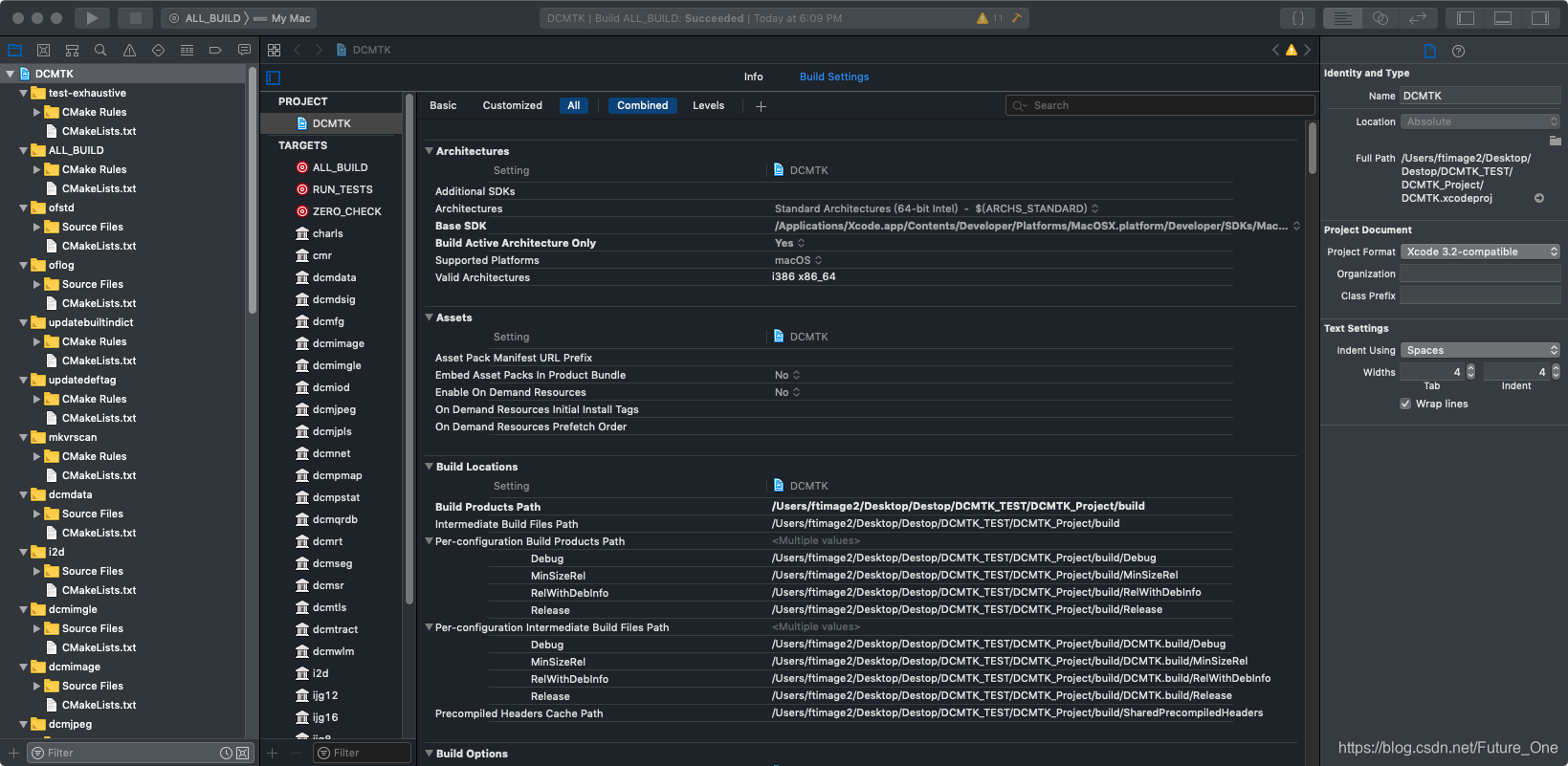Run the ALL_BUILD scheme with Play button
The width and height of the screenshot is (1568, 766).
(92, 17)
